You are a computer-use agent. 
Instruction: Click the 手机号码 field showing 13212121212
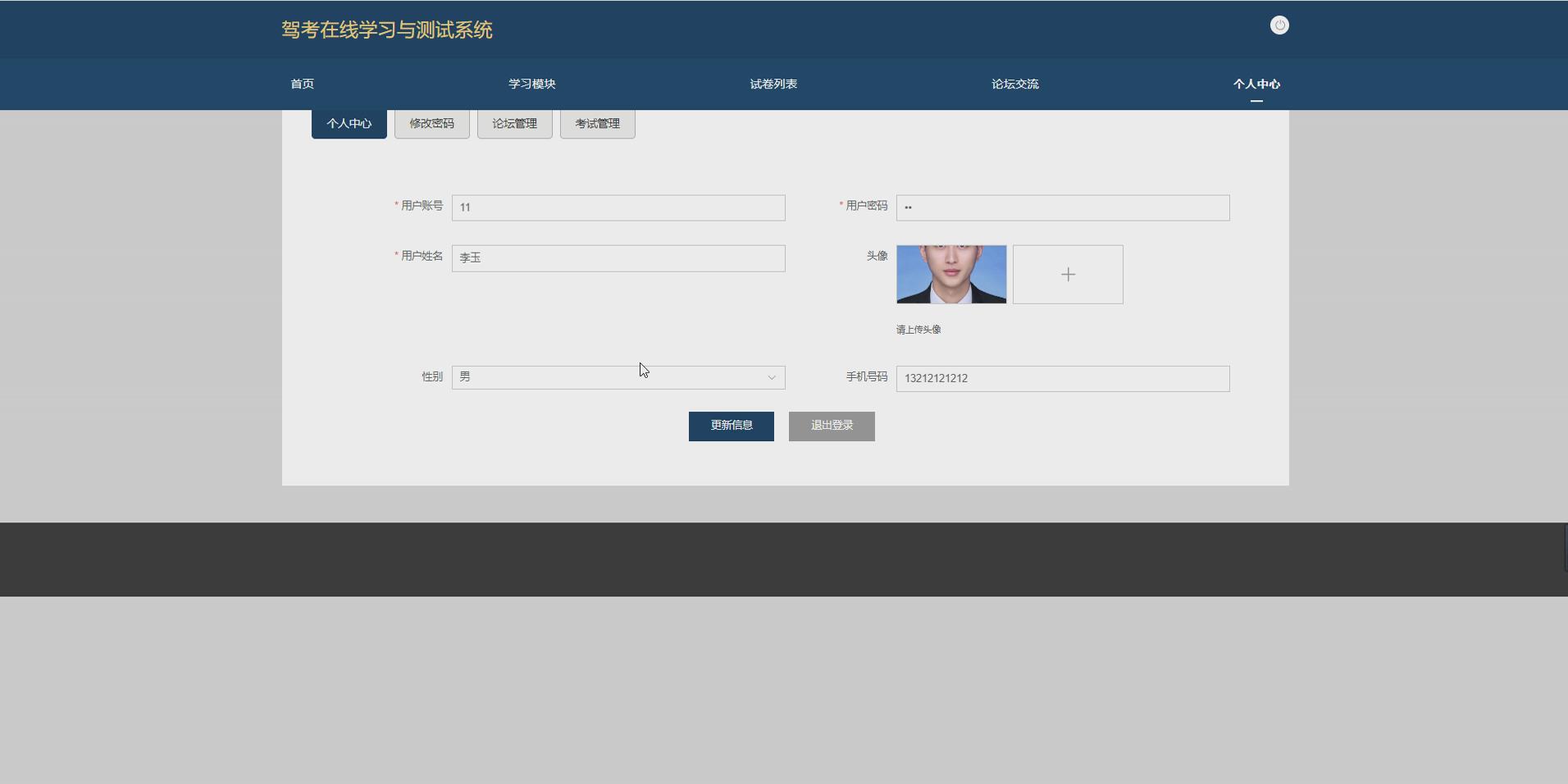1062,378
